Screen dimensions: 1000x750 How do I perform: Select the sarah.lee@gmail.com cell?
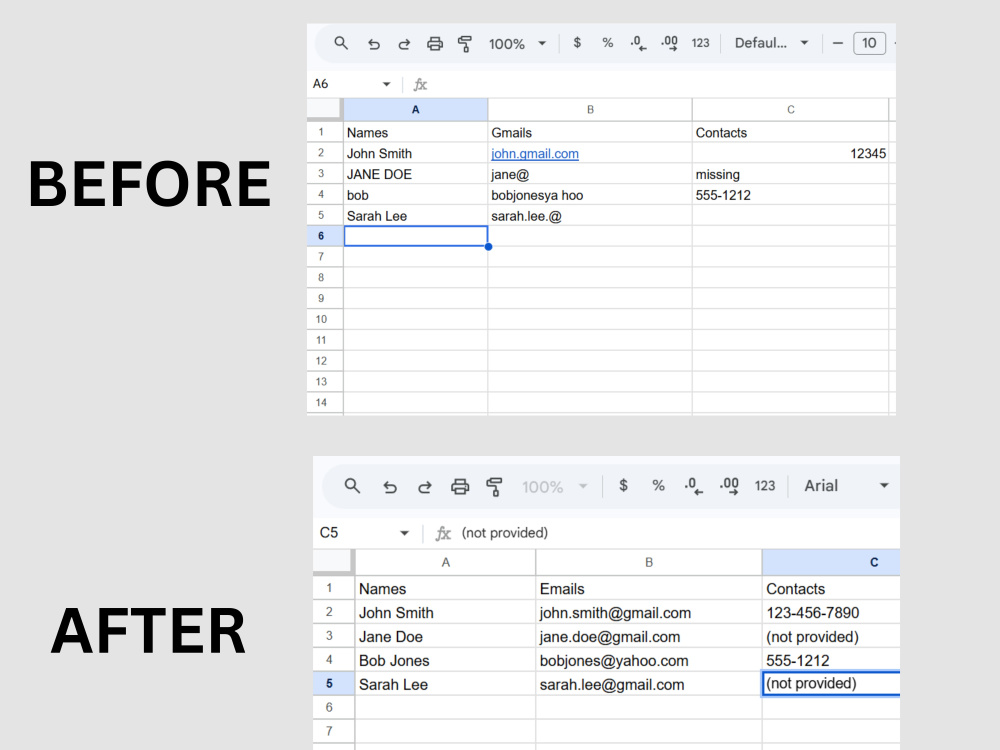point(649,684)
